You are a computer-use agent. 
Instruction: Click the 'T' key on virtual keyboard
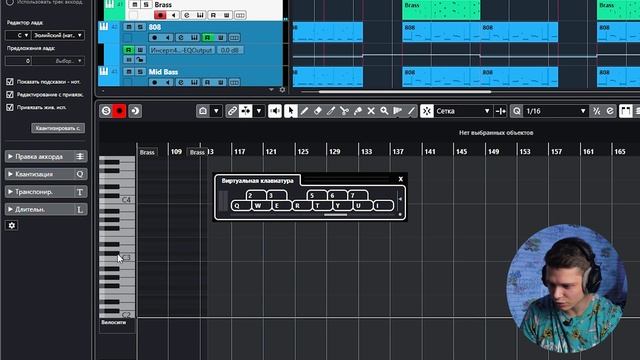(x=321, y=205)
